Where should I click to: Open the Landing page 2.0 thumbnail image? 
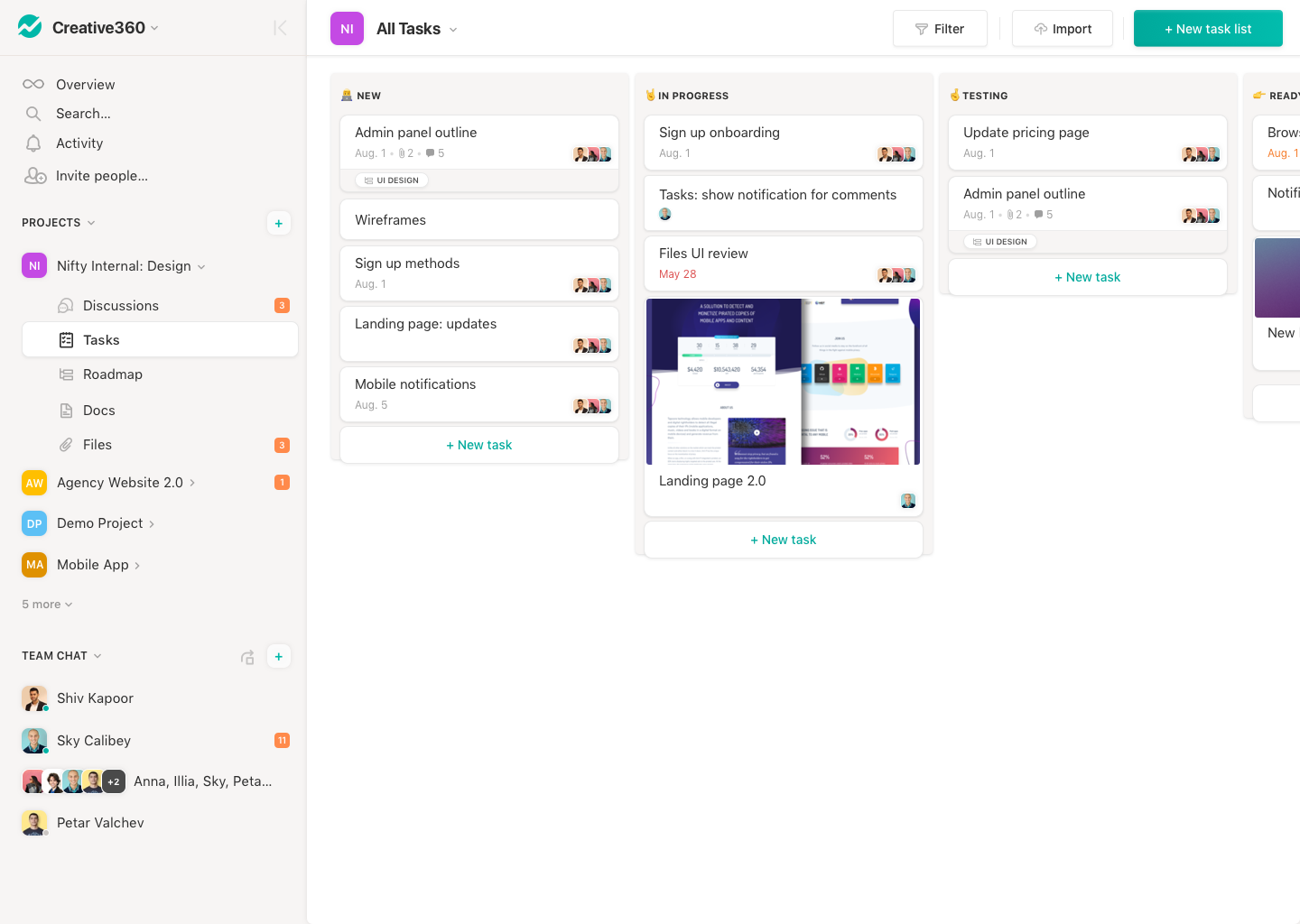pyautogui.click(x=784, y=382)
